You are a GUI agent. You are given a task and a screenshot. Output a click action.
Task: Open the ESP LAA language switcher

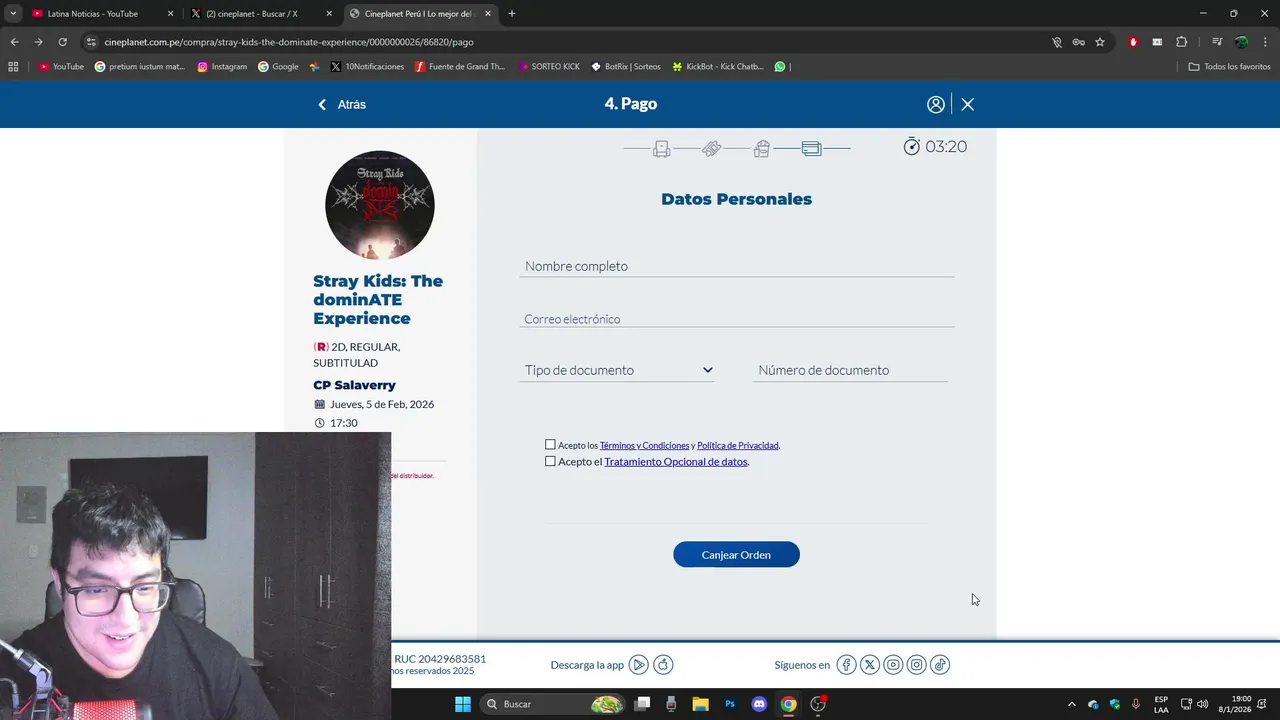(1161, 704)
